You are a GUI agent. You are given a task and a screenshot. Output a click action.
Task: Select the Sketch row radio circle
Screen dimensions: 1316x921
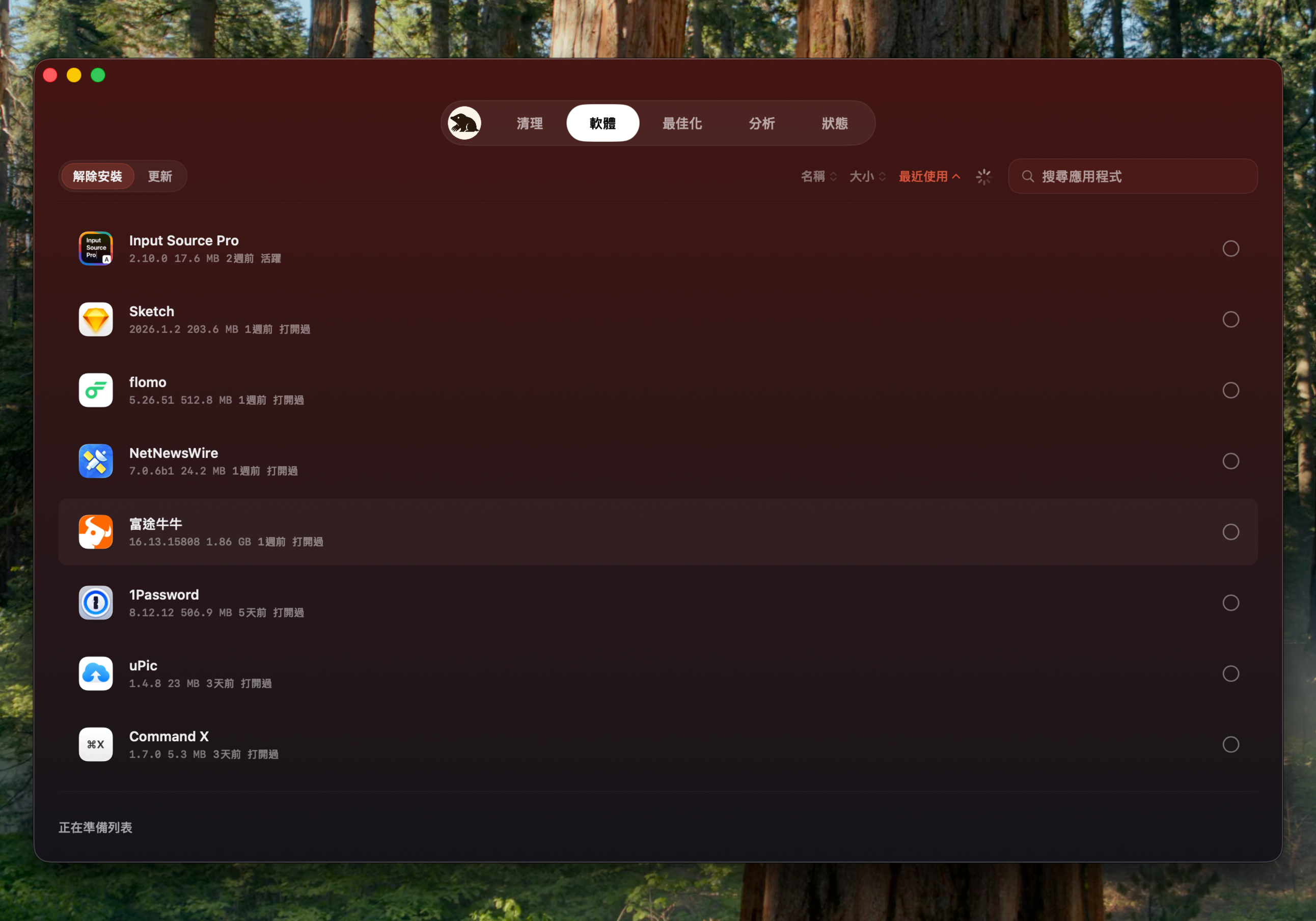[x=1230, y=319]
